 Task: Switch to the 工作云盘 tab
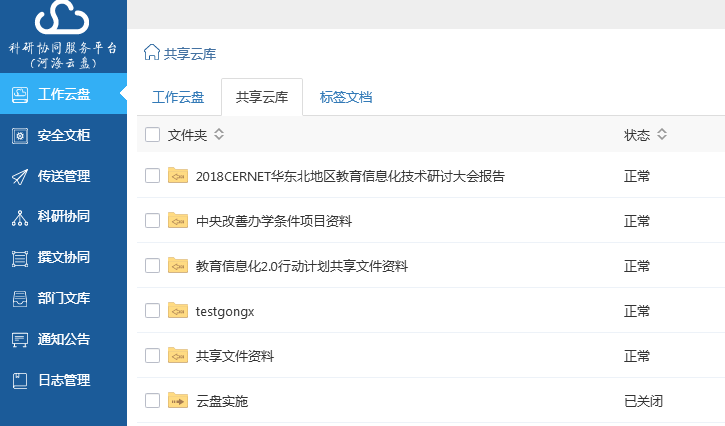178,98
